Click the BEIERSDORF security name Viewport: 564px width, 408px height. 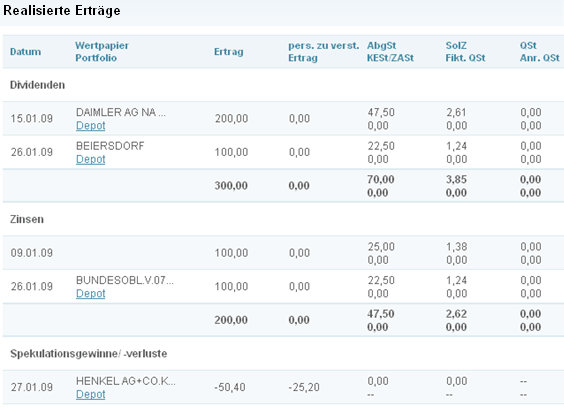110,146
